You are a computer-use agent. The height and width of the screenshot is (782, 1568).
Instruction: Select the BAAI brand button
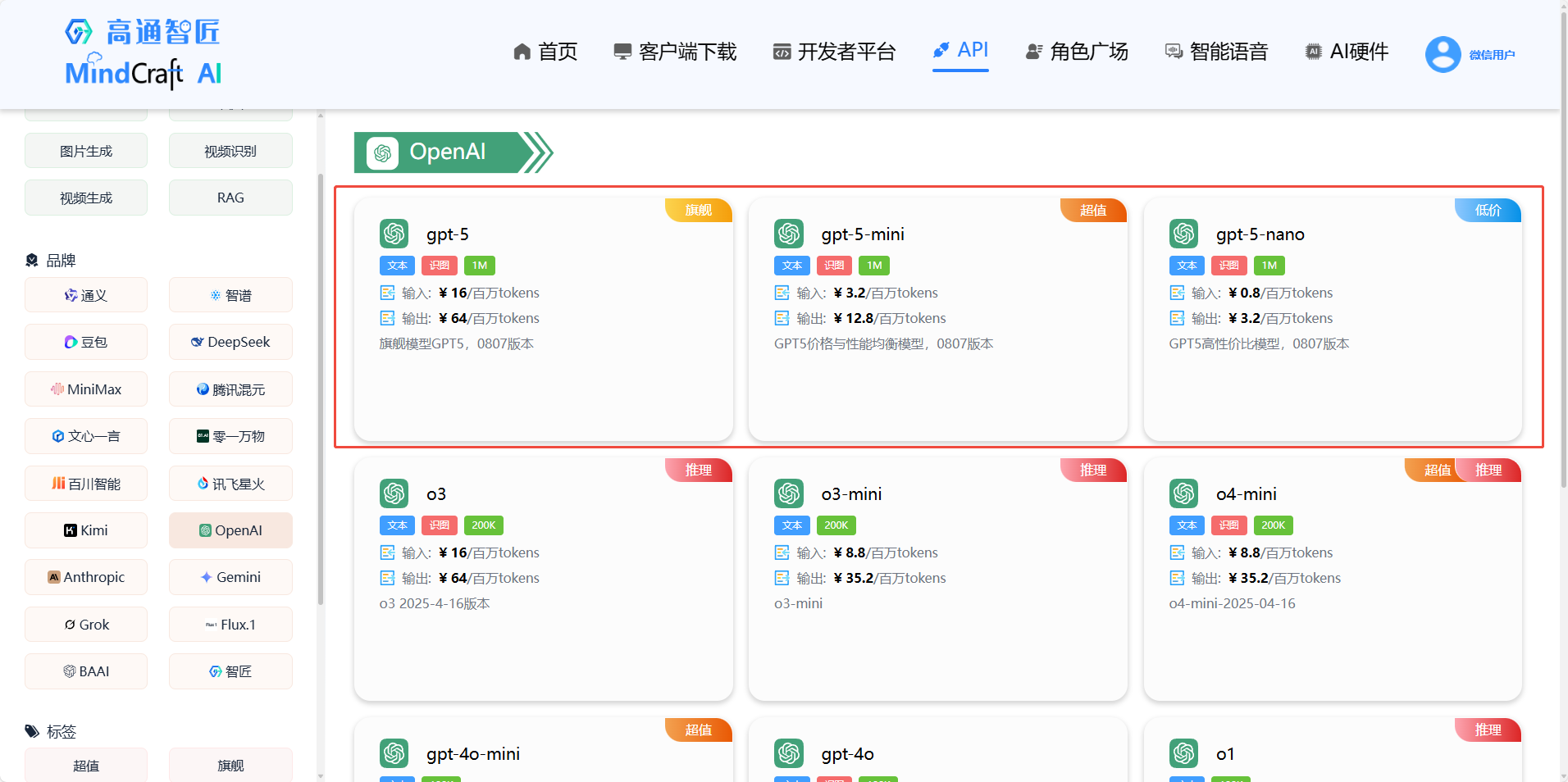pyautogui.click(x=86, y=671)
